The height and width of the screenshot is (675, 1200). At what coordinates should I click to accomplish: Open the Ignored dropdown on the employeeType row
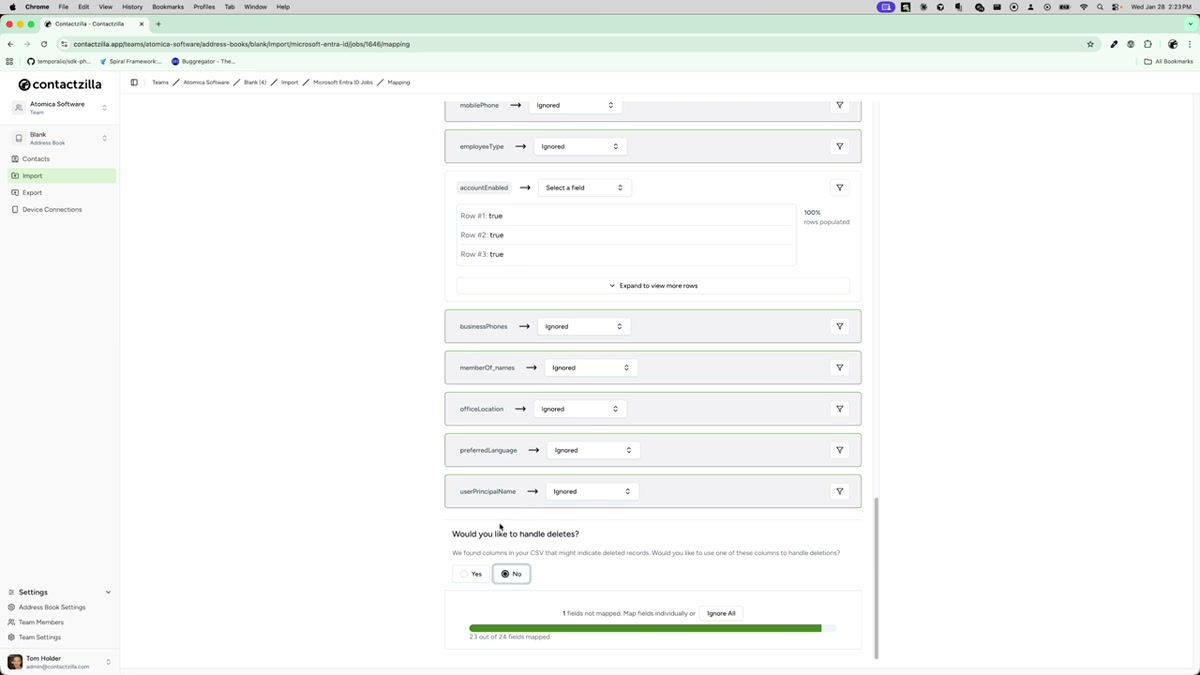[x=581, y=146]
